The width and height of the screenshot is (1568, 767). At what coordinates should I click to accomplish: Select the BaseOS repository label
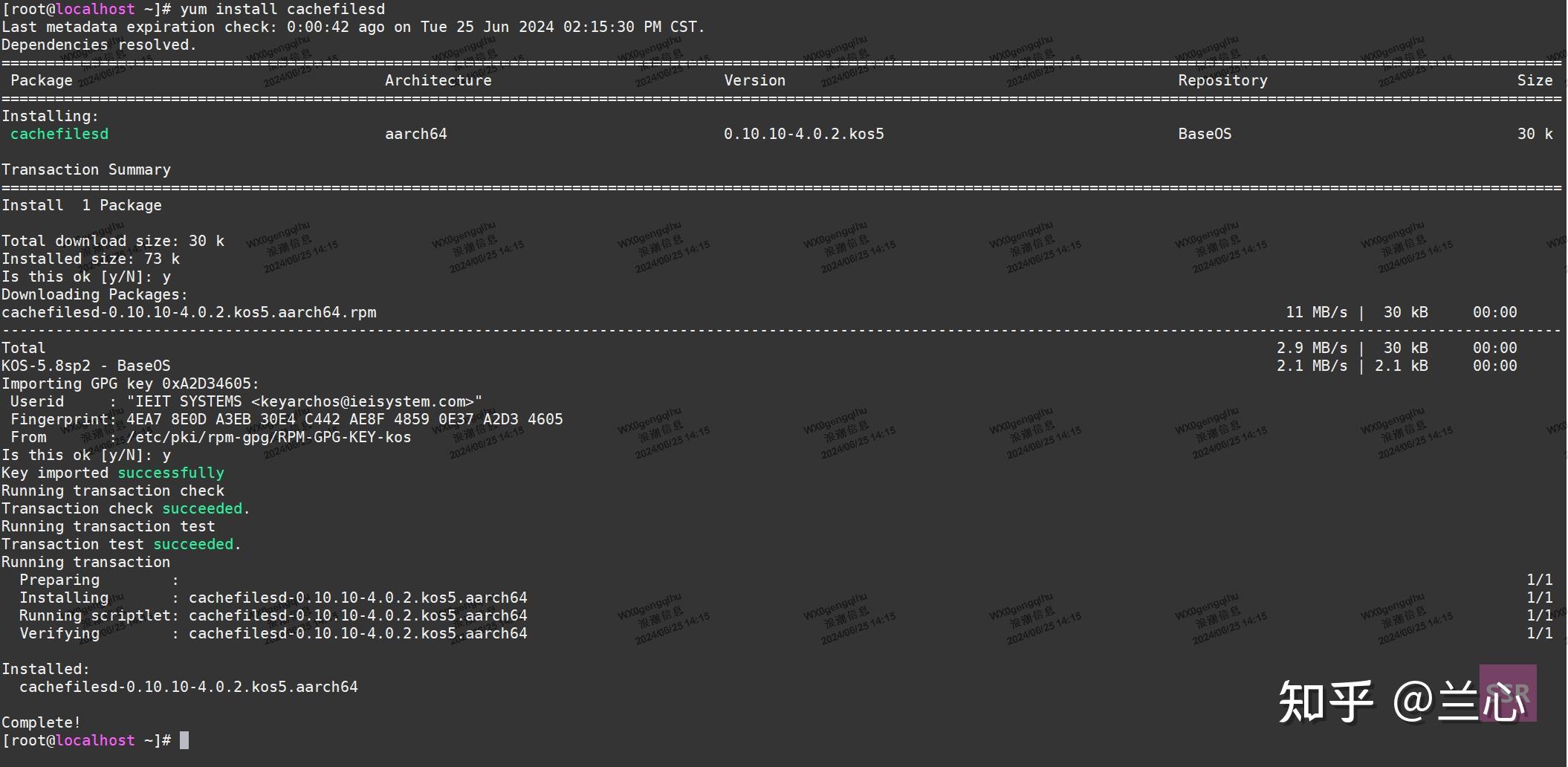1205,134
